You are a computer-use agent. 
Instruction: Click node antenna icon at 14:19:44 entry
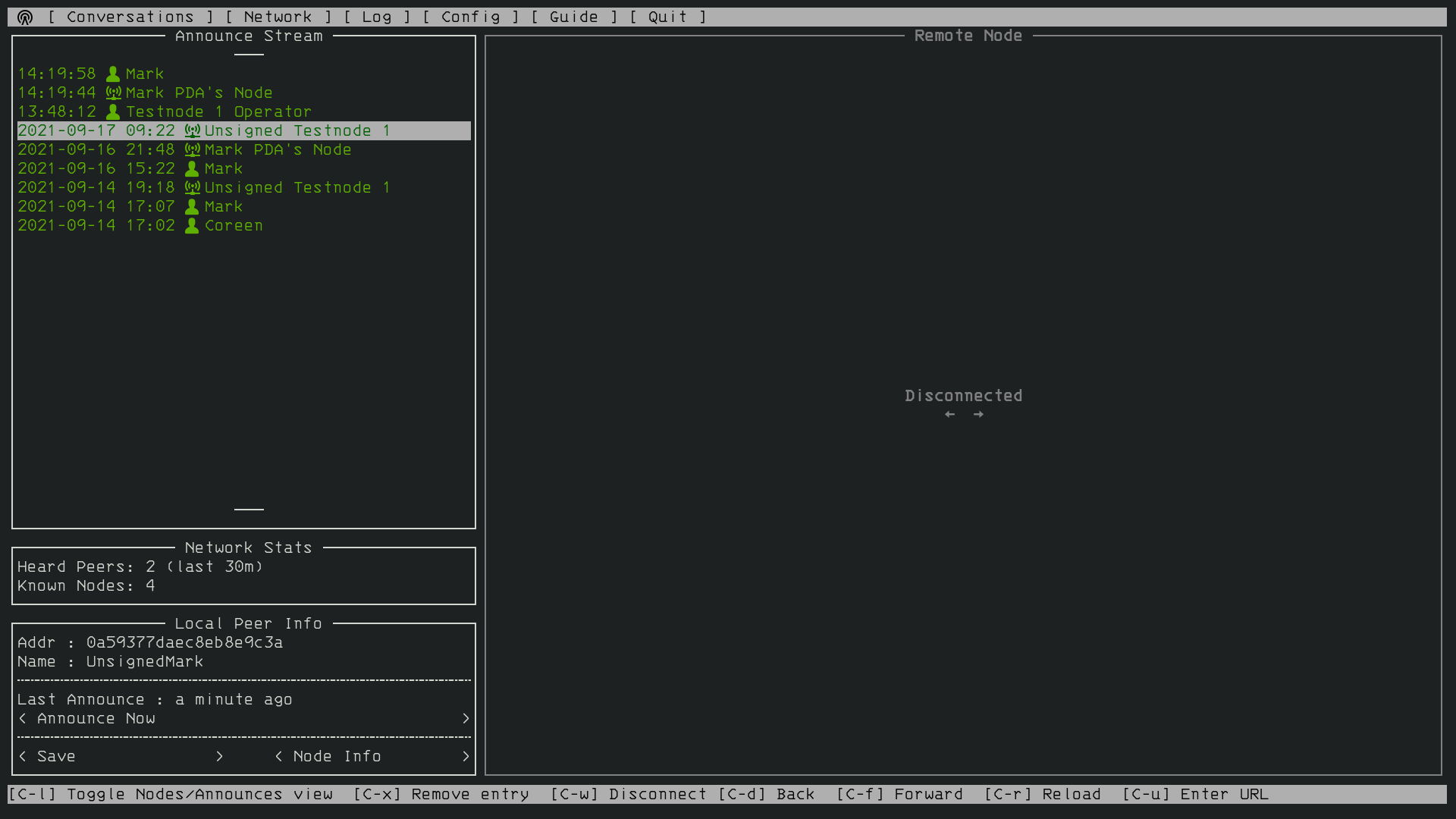[x=113, y=93]
